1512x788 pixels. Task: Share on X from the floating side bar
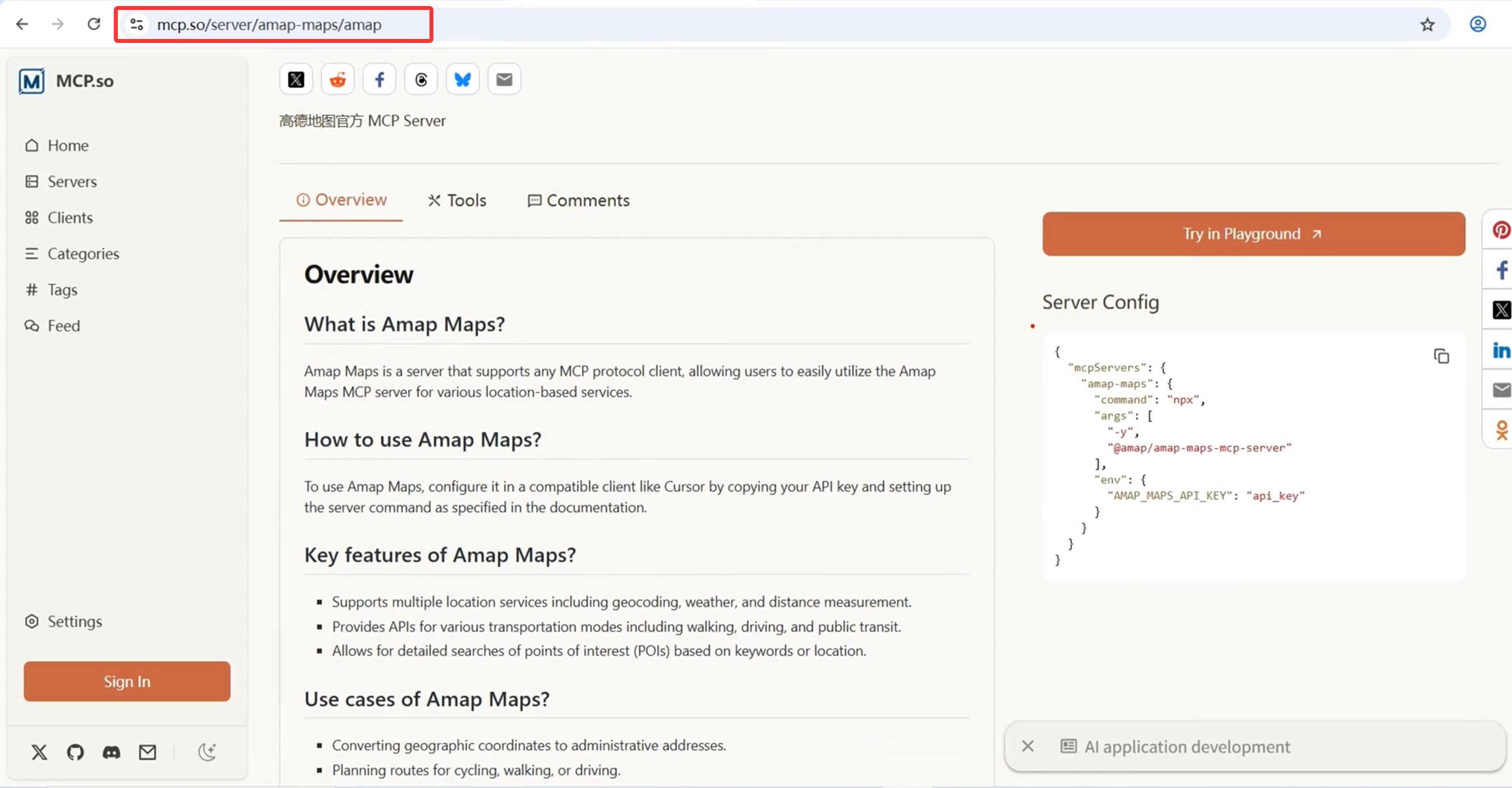click(x=1501, y=310)
